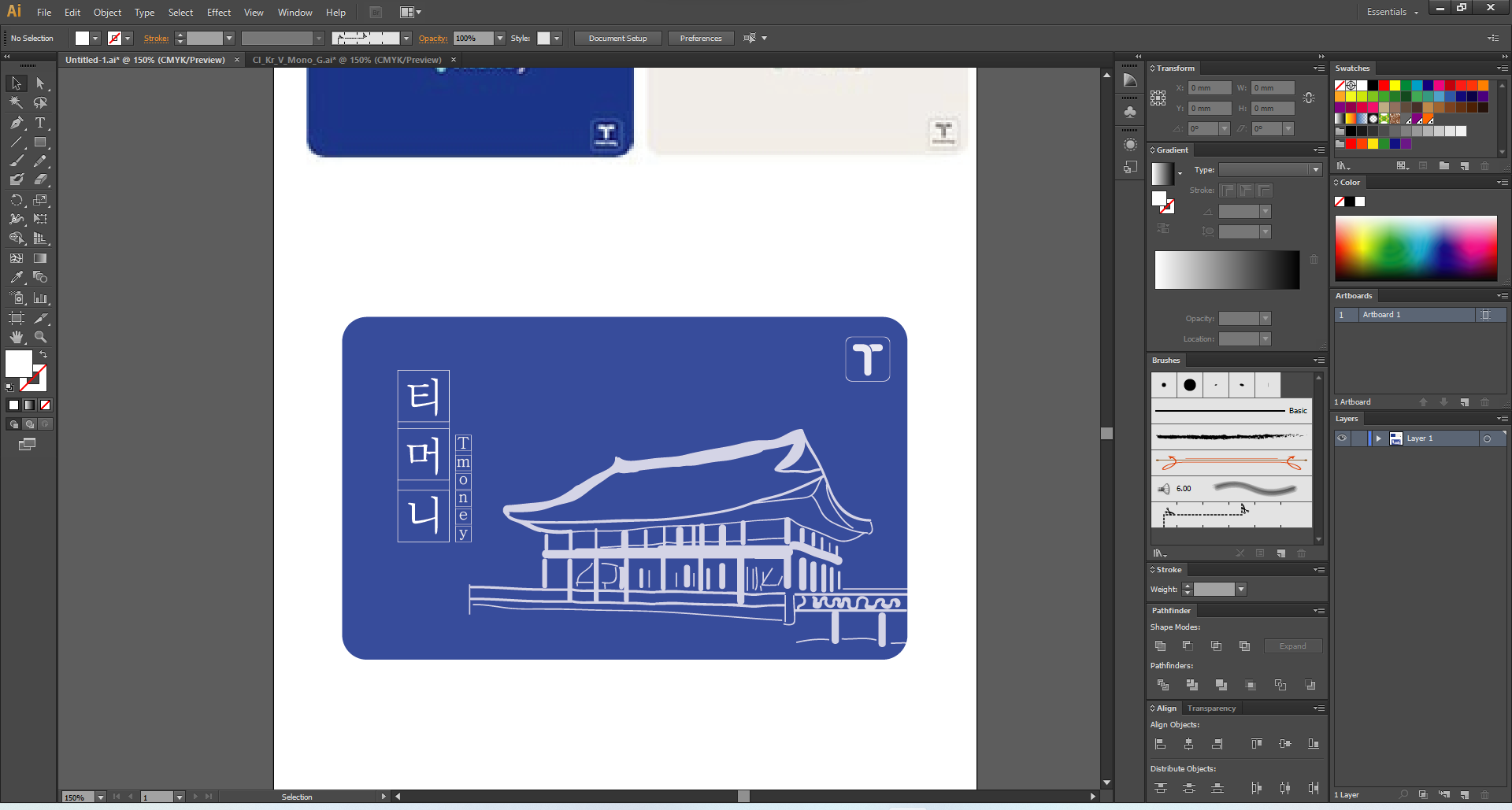
Task: Click Create New Layer icon
Action: 1465,795
